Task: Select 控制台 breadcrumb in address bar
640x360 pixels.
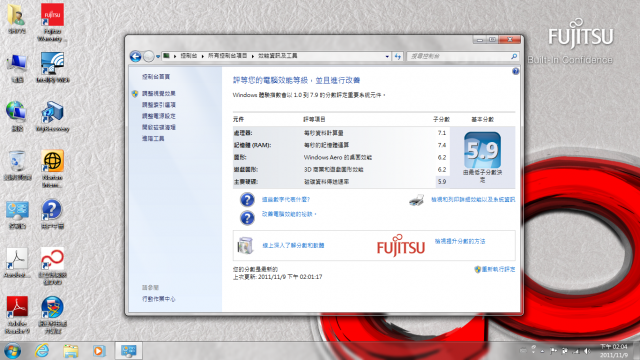Action: [x=189, y=56]
